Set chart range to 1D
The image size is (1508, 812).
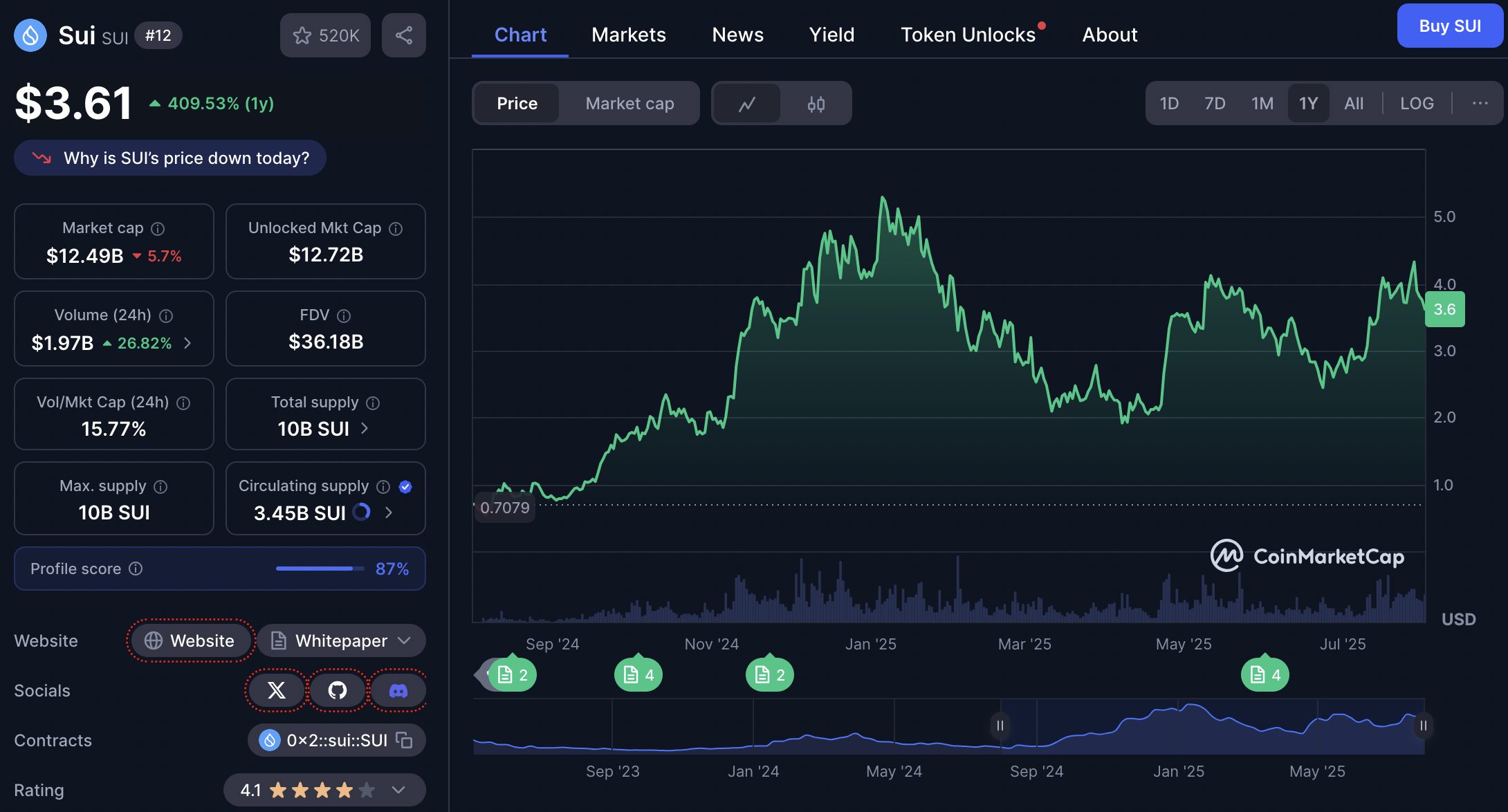click(1169, 103)
